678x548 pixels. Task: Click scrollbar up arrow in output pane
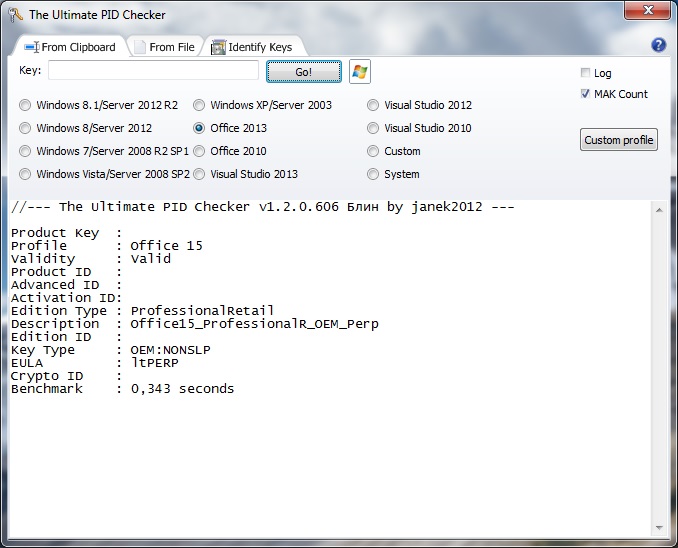(x=659, y=210)
